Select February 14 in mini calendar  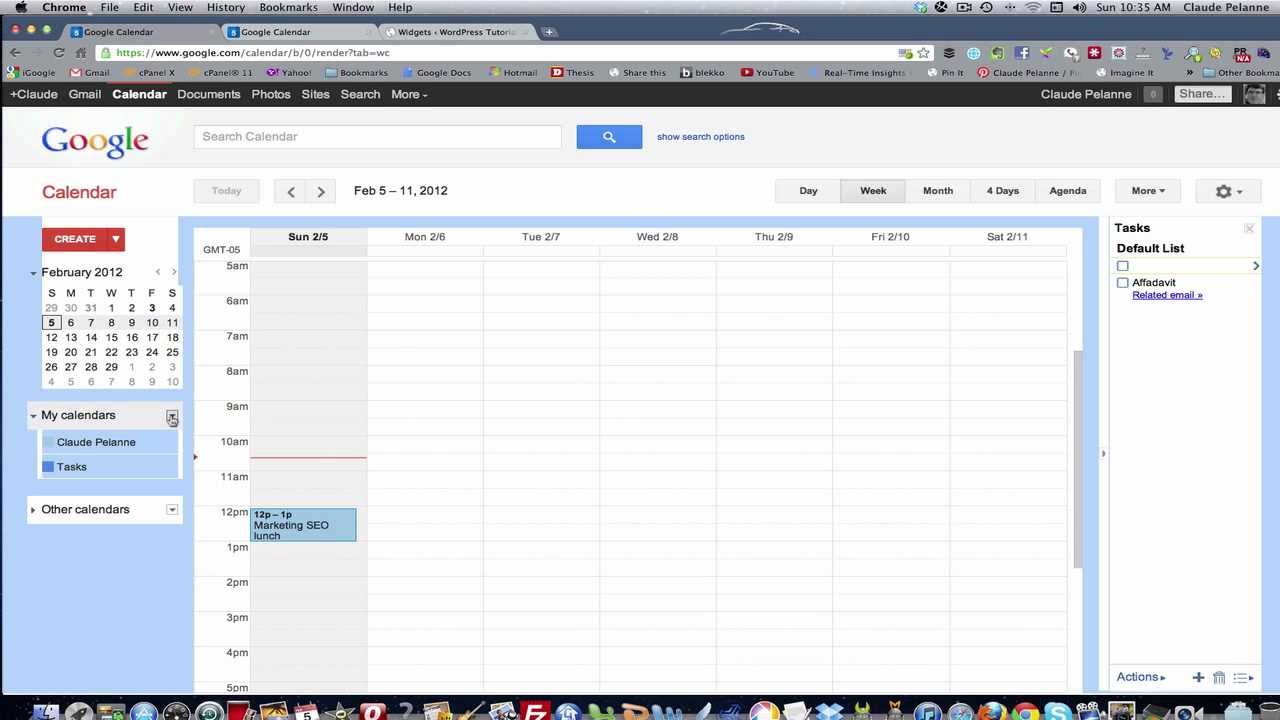click(91, 338)
